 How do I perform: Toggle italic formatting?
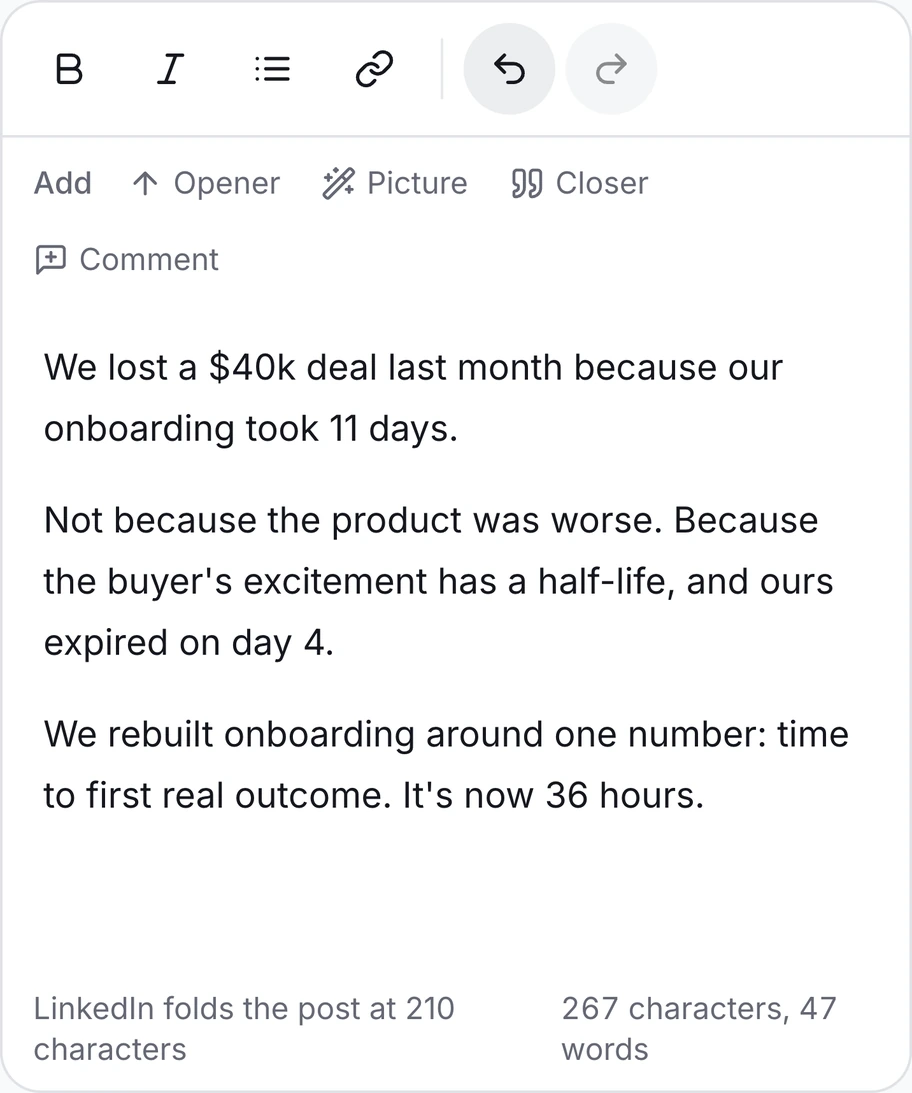170,69
